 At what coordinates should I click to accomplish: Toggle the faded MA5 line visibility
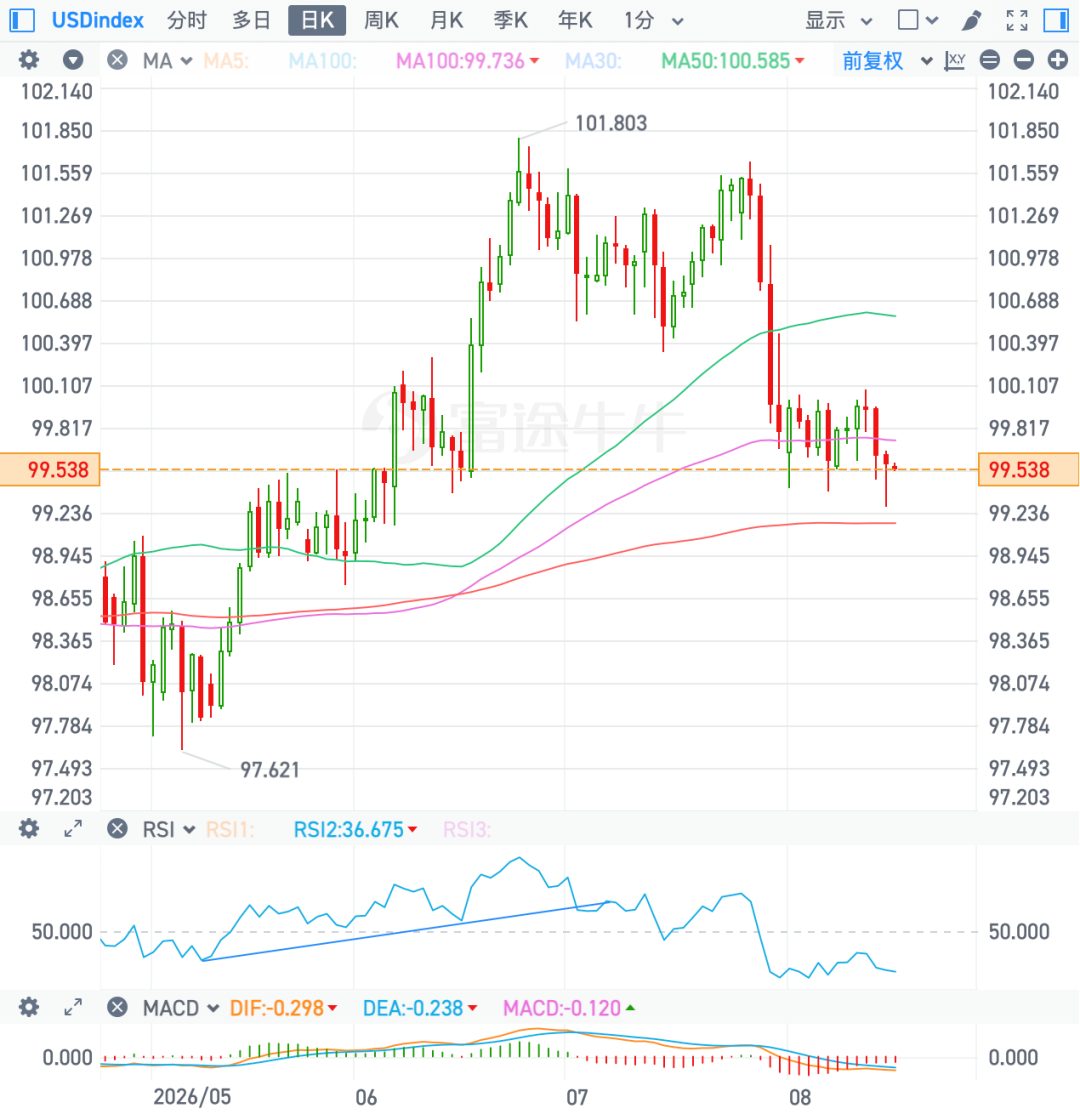point(226,61)
